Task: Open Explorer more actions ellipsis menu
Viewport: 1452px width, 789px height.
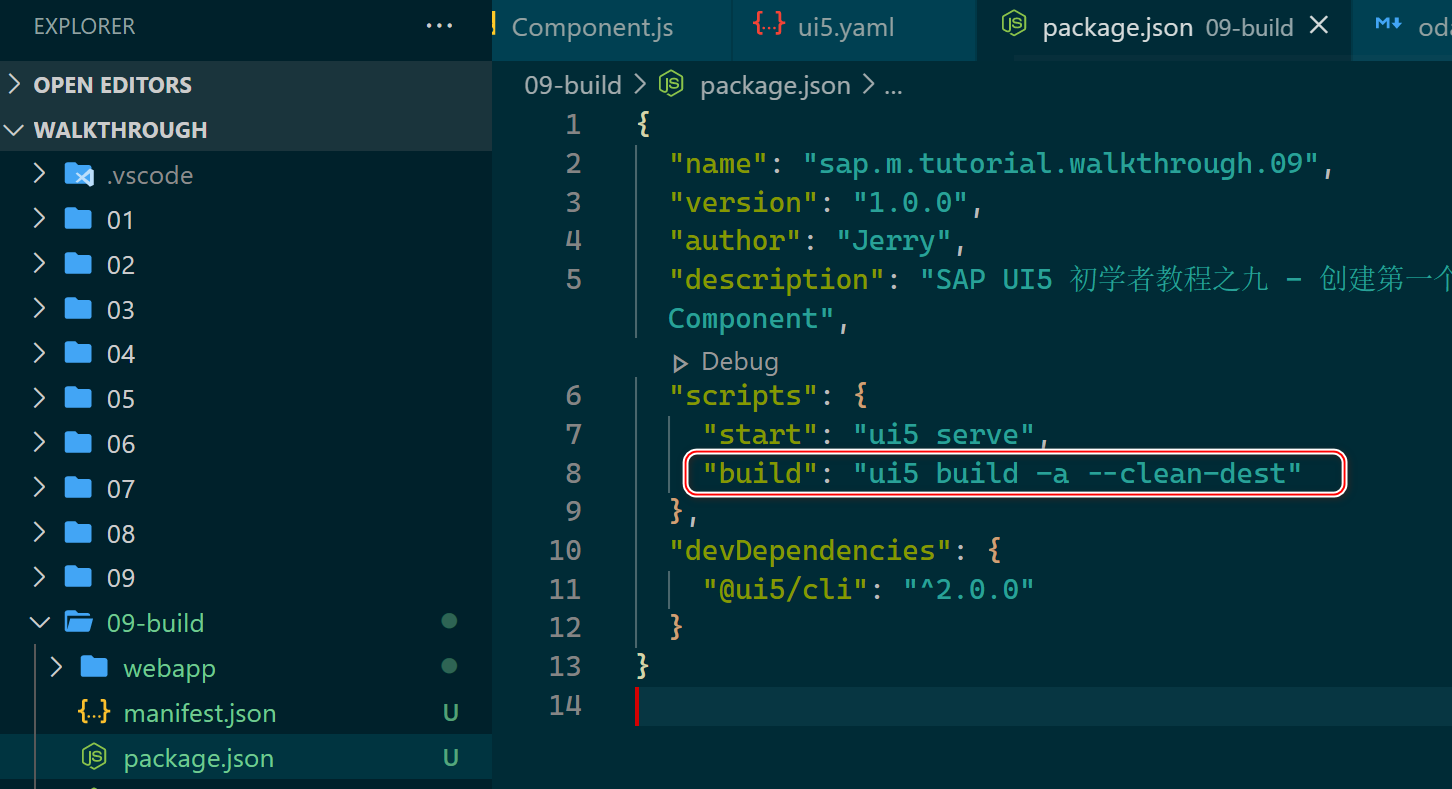Action: [439, 26]
